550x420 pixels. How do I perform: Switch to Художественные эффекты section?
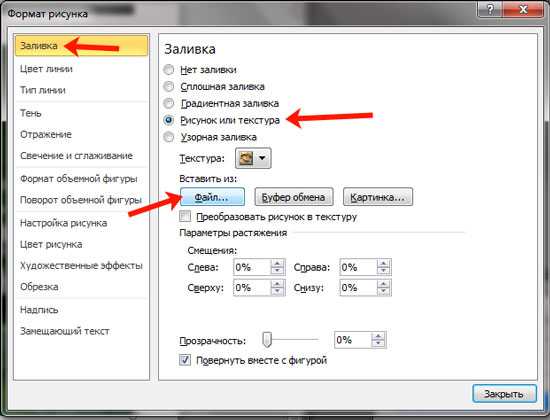click(81, 265)
